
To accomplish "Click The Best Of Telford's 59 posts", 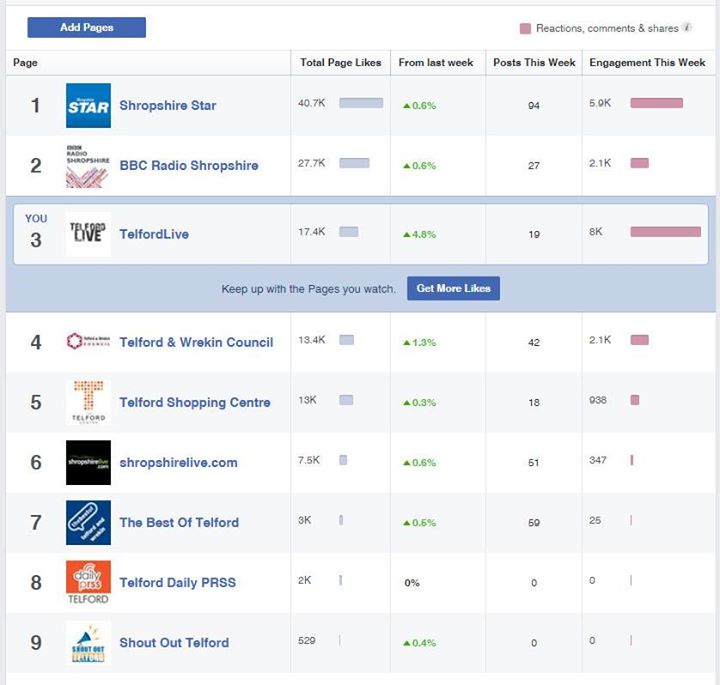I will pyautogui.click(x=534, y=523).
